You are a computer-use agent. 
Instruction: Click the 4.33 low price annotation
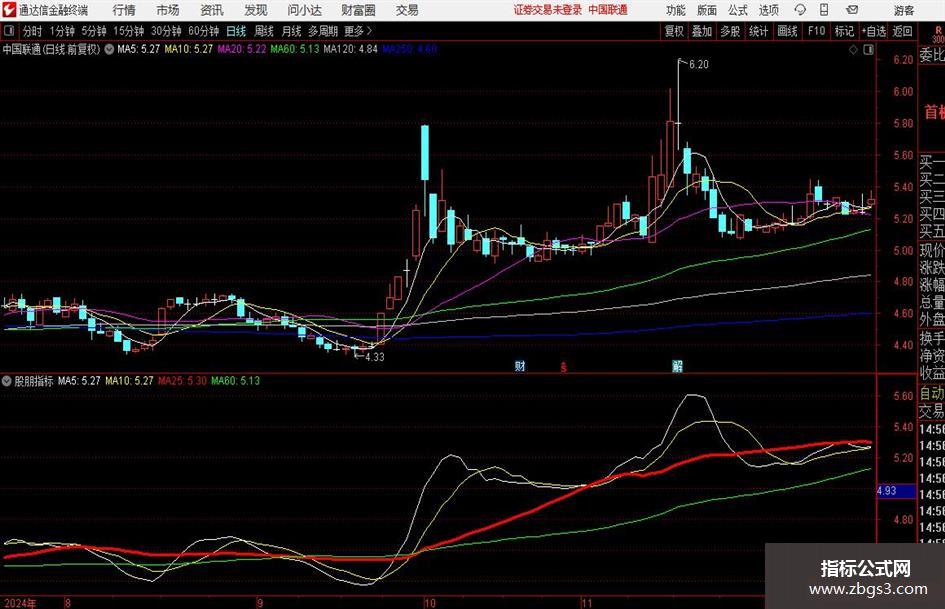click(374, 357)
